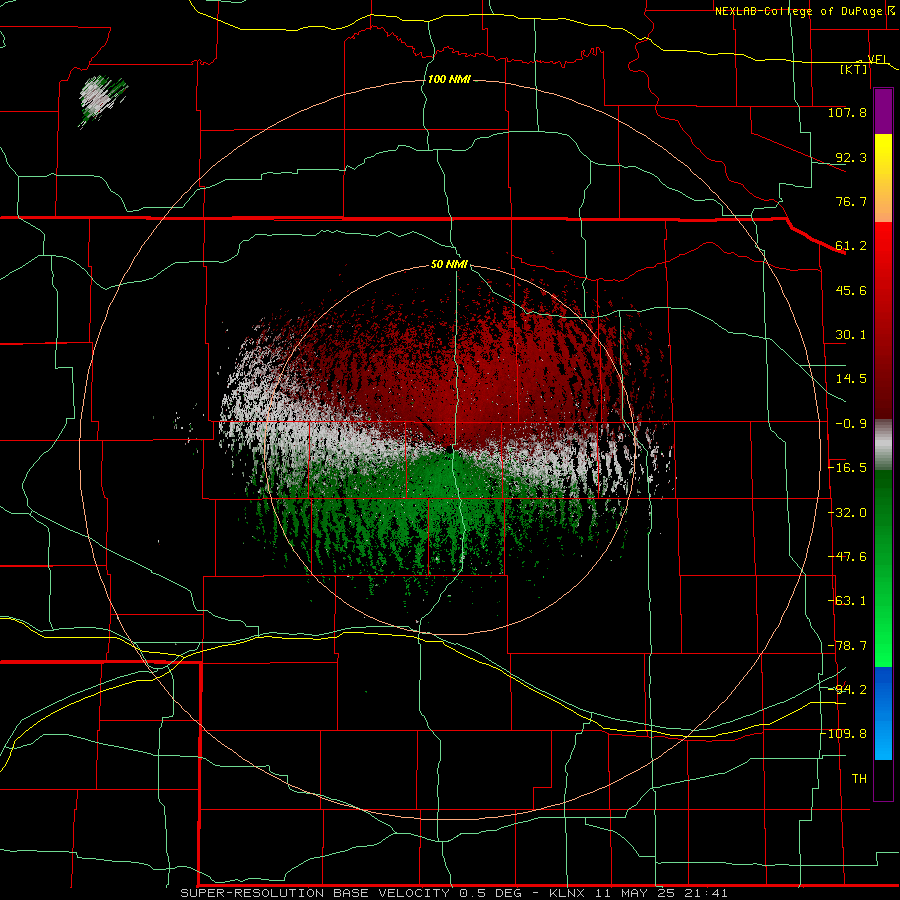This screenshot has height=900, width=900.
Task: Pick the gray near-zero color bar segment
Action: [883, 445]
